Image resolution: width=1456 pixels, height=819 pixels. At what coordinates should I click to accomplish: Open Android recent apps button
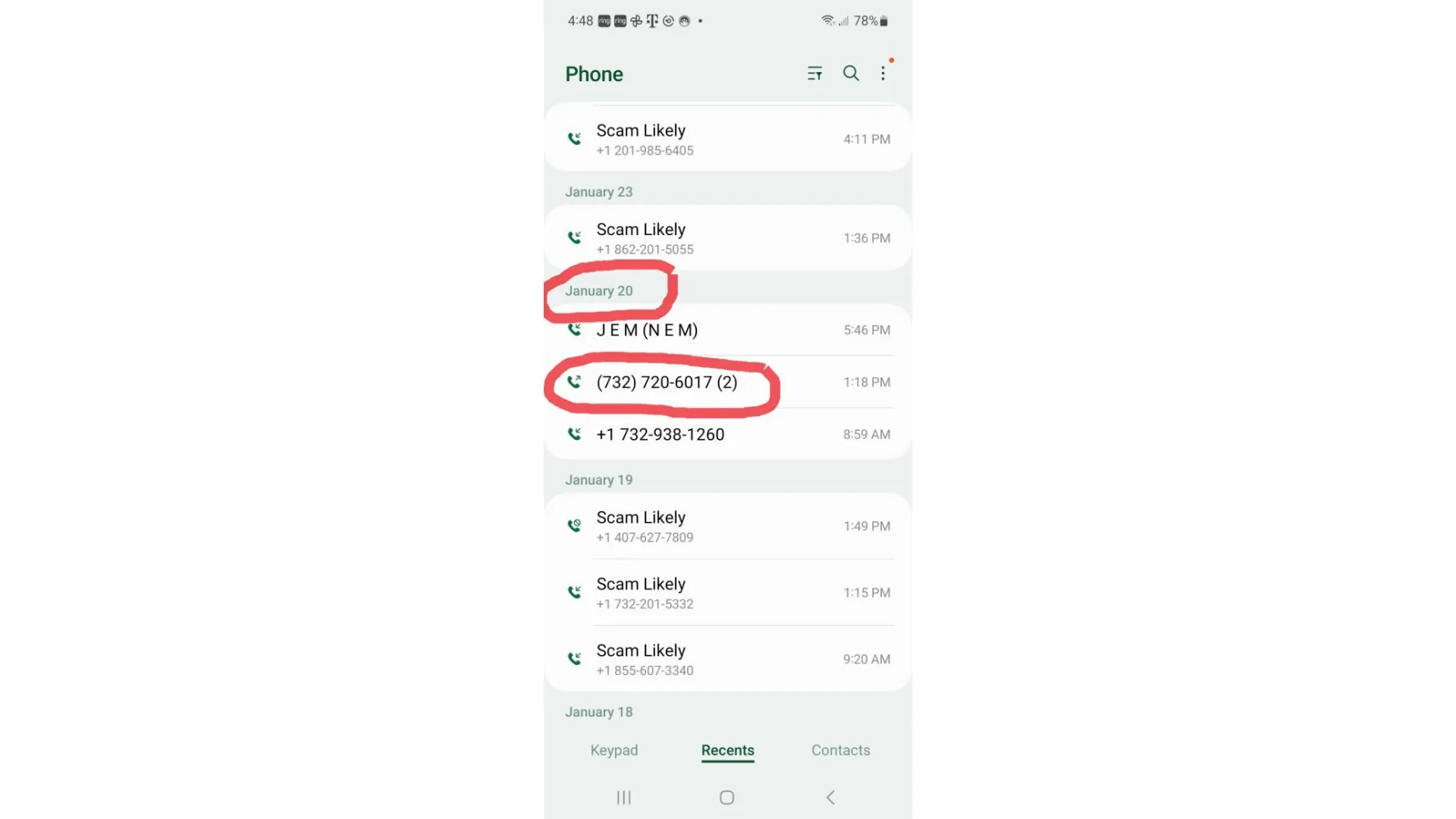pos(624,797)
